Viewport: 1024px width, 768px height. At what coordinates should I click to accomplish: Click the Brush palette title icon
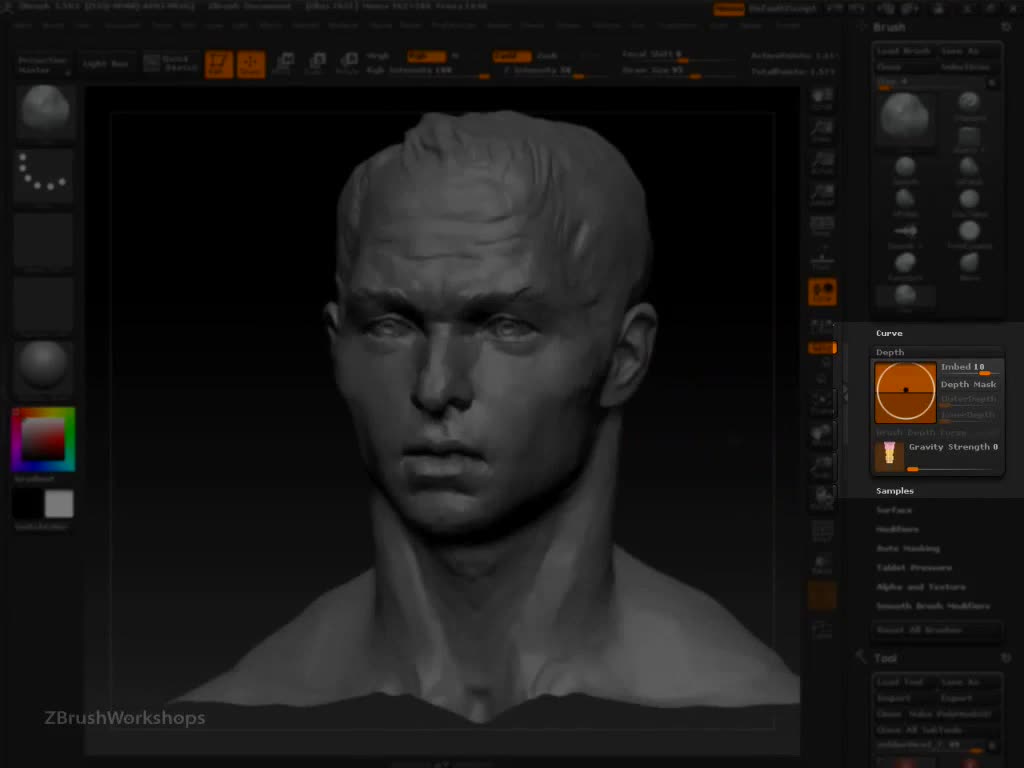(861, 27)
